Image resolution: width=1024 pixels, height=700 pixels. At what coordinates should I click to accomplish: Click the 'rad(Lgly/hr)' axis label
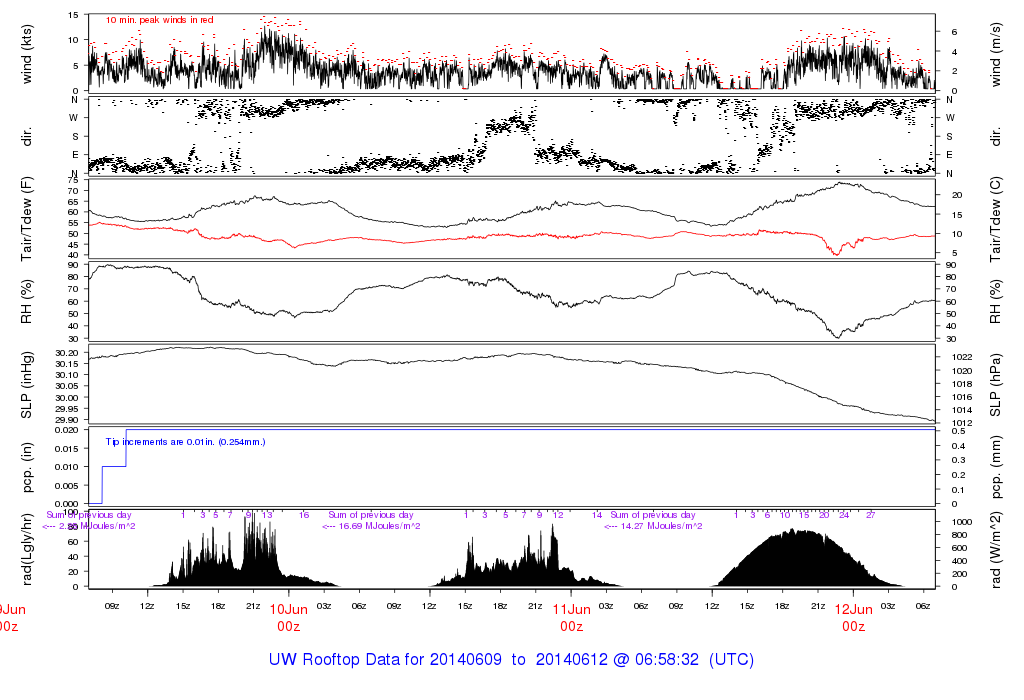click(27, 550)
